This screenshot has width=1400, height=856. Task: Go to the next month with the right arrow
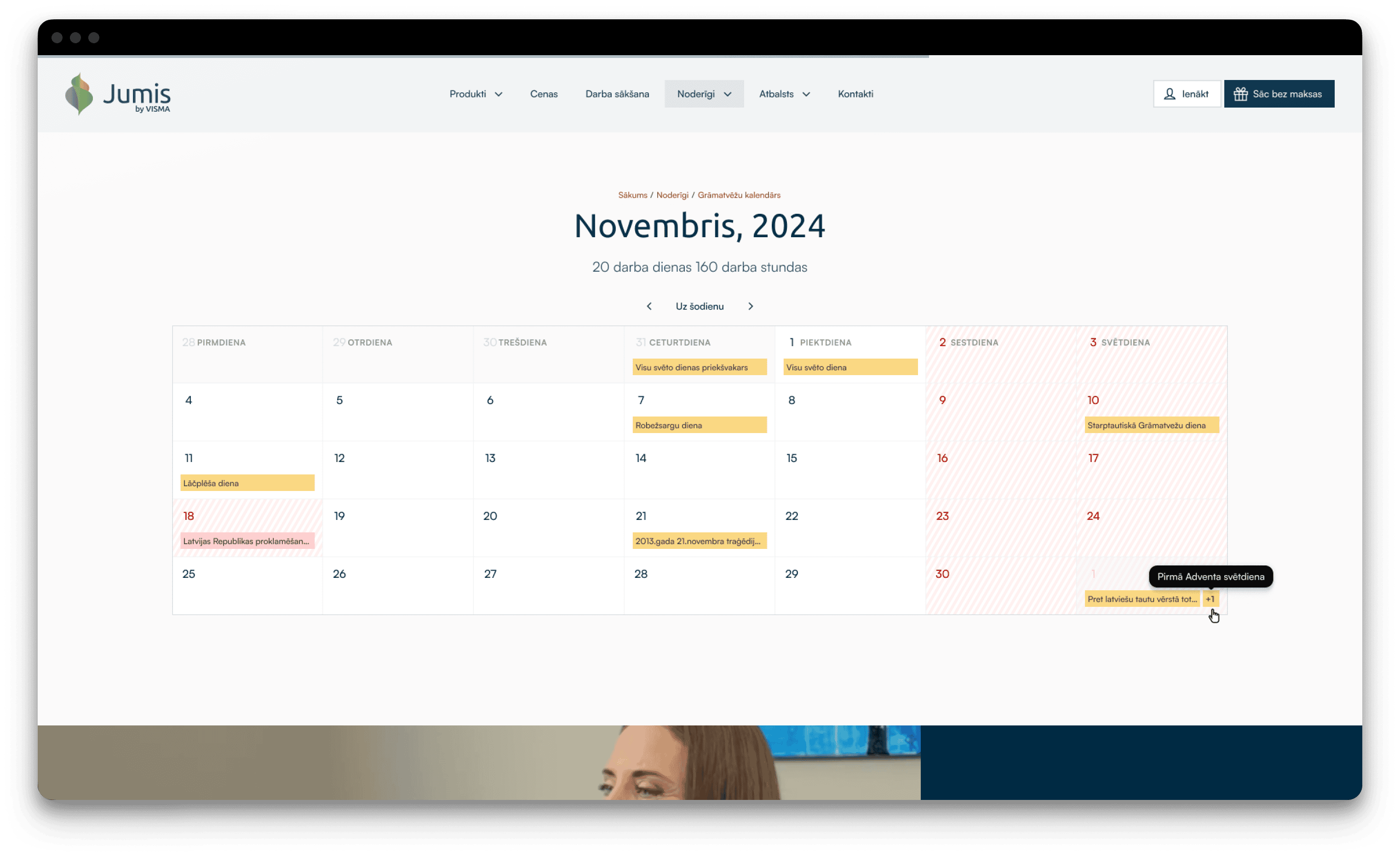tap(751, 306)
